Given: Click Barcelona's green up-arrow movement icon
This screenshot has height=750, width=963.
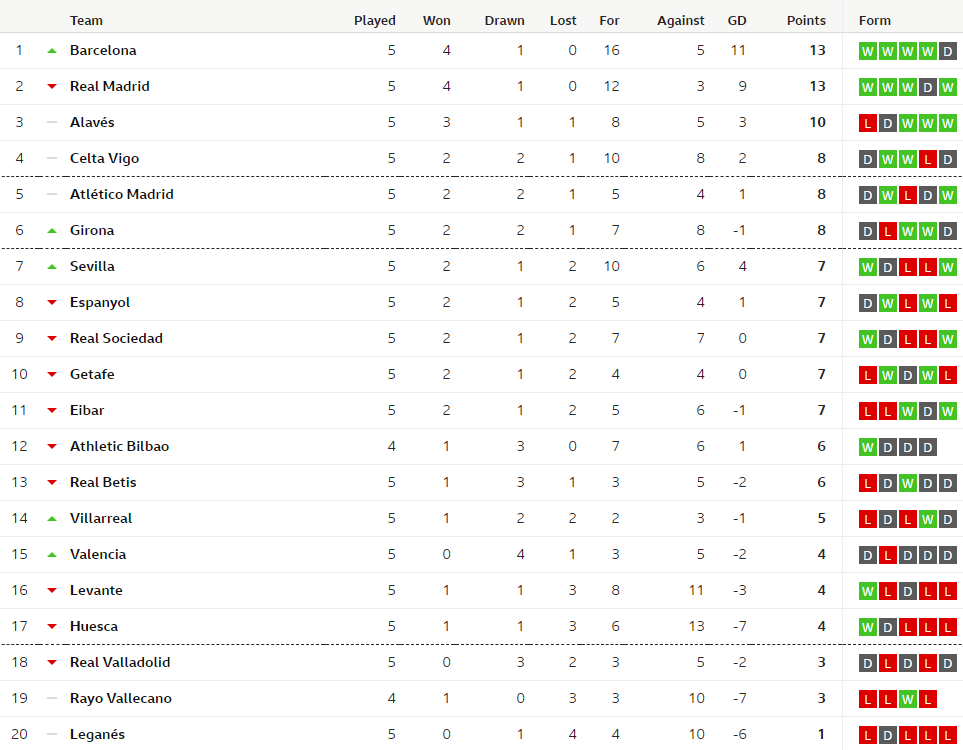Looking at the screenshot, I should pos(52,51).
